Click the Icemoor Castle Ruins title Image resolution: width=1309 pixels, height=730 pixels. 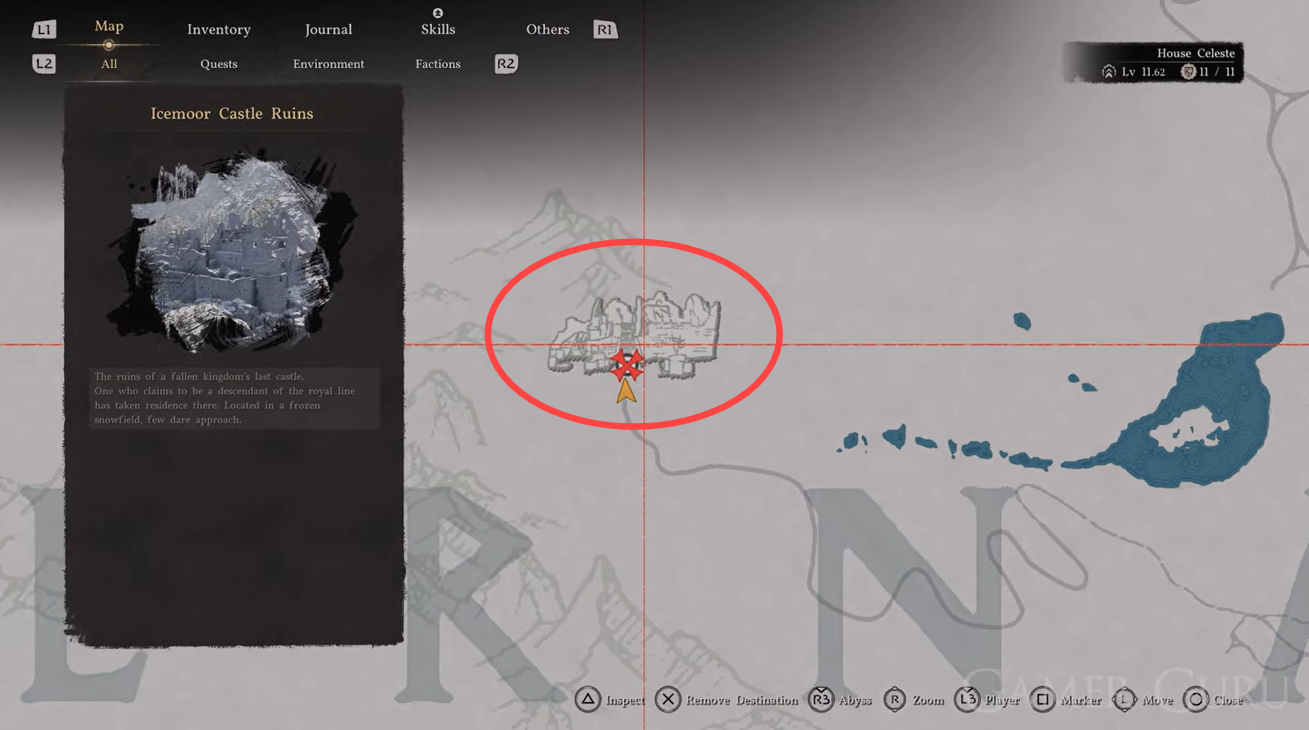[x=232, y=114]
